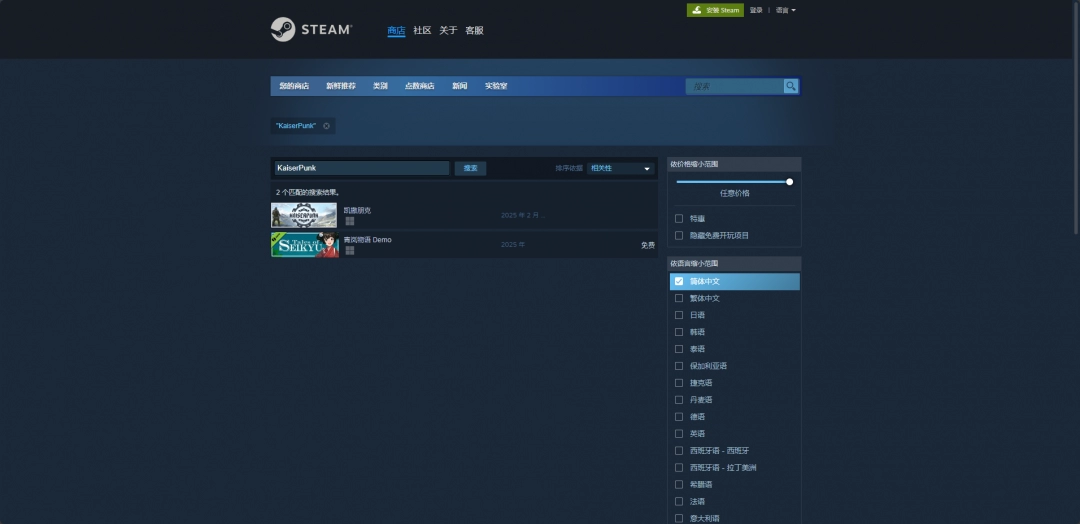This screenshot has height=524, width=1080.
Task: Check the 德语 language filter
Action: tap(679, 417)
